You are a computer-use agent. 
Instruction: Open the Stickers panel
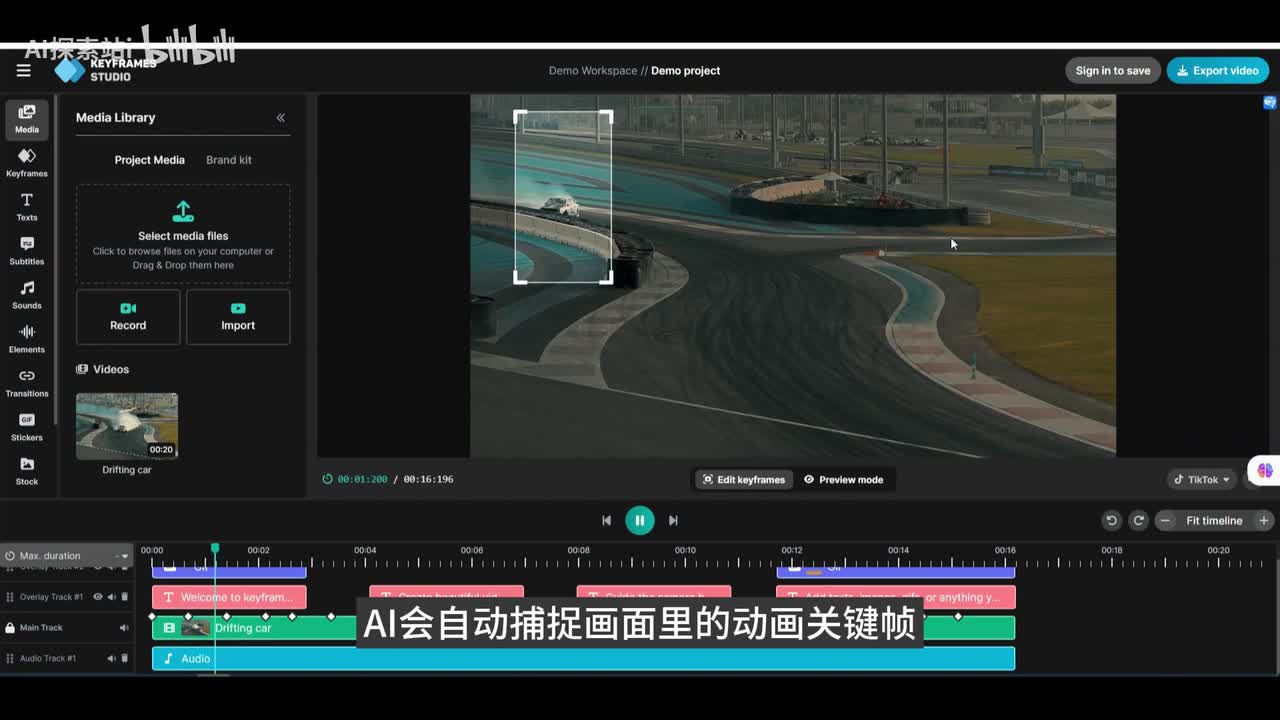click(27, 427)
